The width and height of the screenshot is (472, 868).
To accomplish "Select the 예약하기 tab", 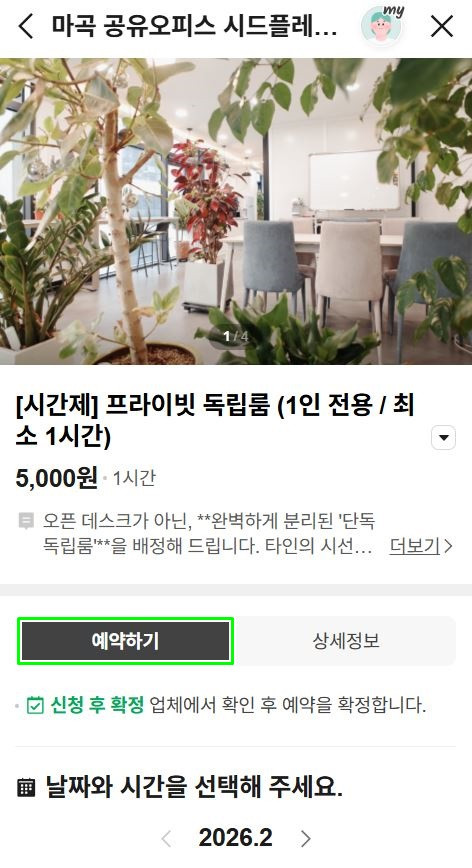I will 125,641.
